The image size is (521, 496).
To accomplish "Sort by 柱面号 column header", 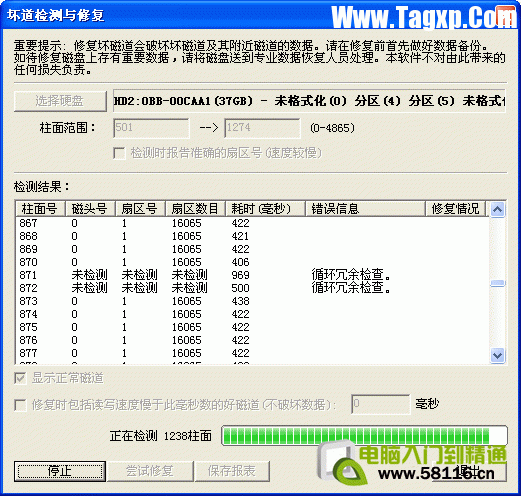I will click(40, 209).
